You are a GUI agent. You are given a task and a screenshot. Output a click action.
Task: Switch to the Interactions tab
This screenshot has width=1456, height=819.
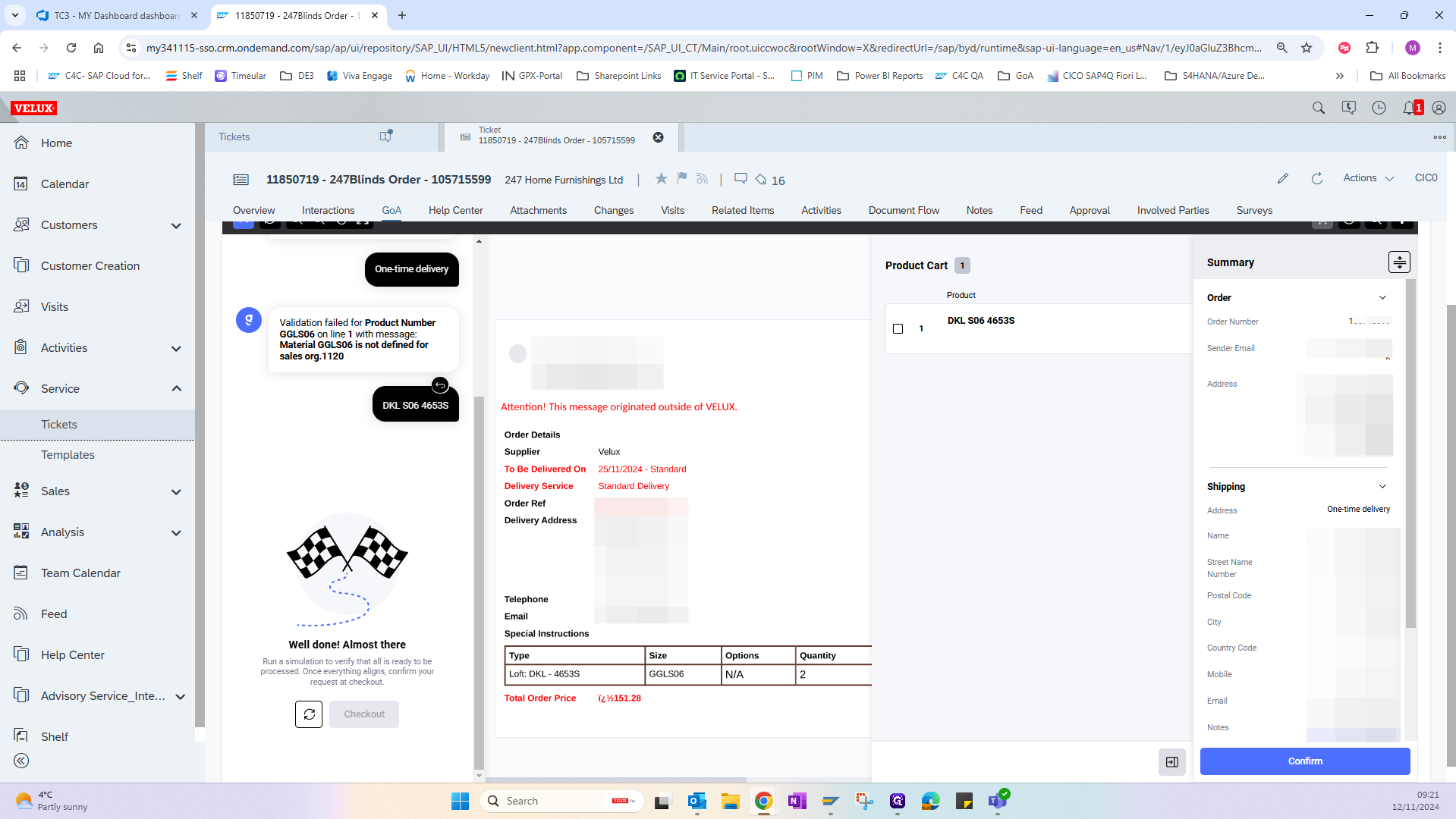pyautogui.click(x=328, y=210)
